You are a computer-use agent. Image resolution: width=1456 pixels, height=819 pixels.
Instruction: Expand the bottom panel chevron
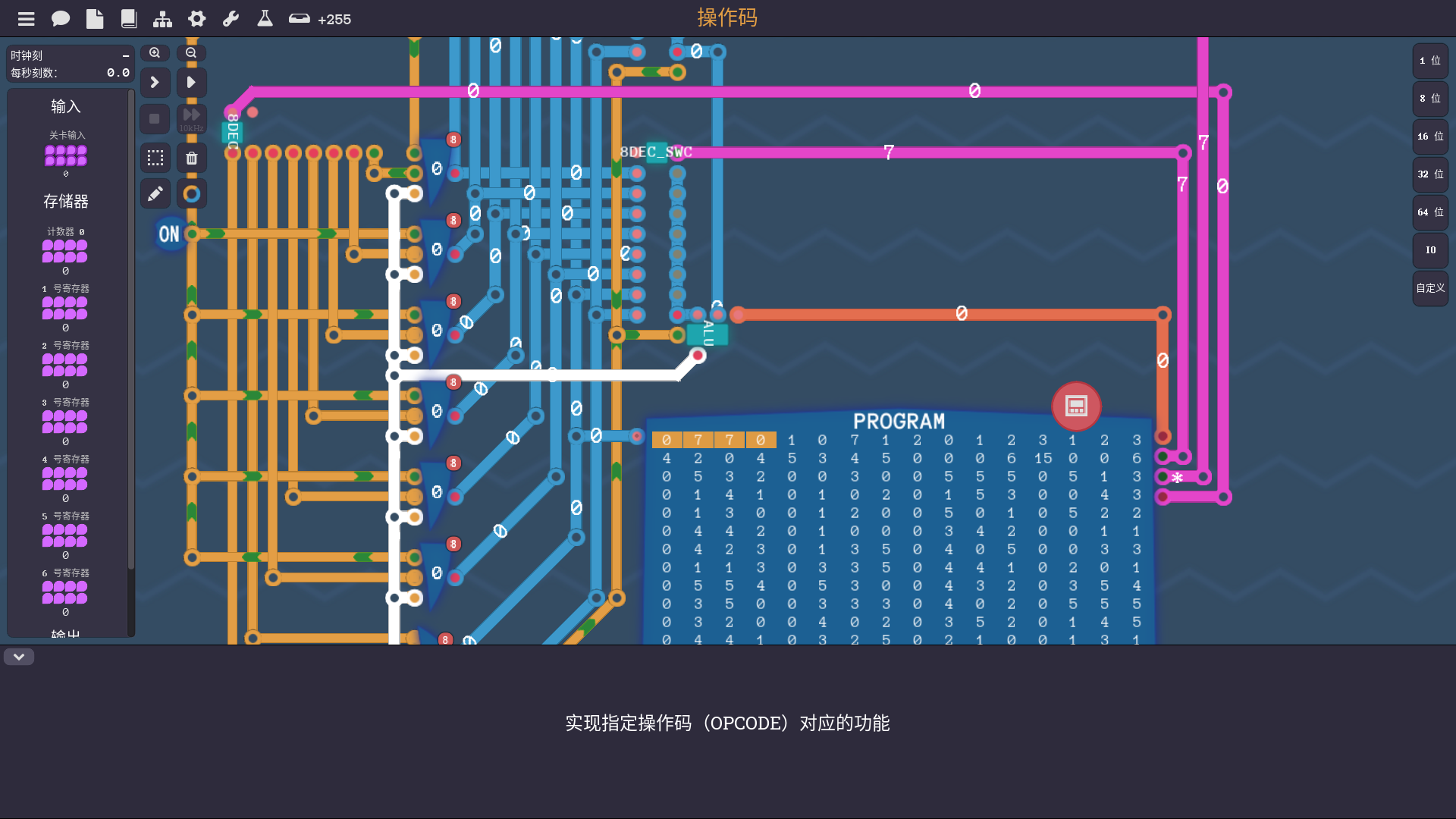19,657
